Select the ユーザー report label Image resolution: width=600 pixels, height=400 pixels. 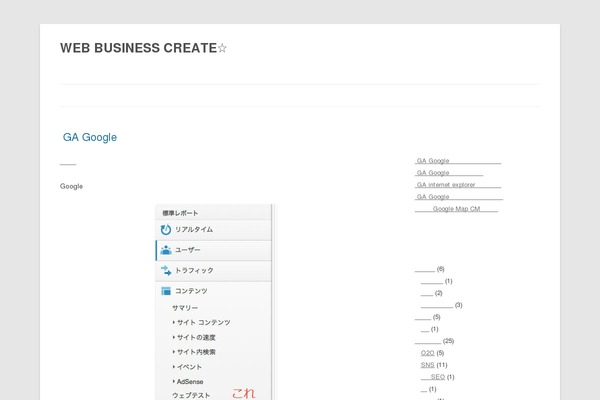click(188, 250)
